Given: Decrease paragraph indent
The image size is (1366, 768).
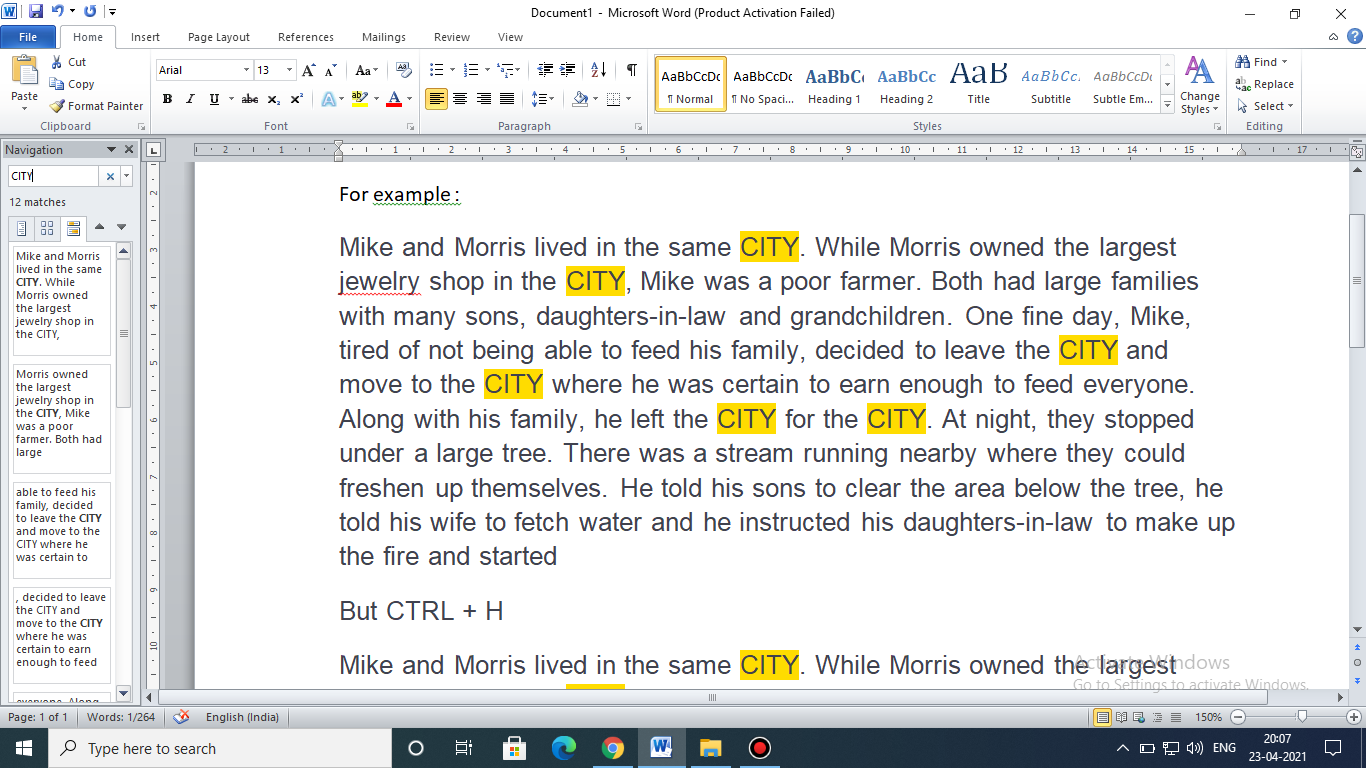Looking at the screenshot, I should [545, 70].
